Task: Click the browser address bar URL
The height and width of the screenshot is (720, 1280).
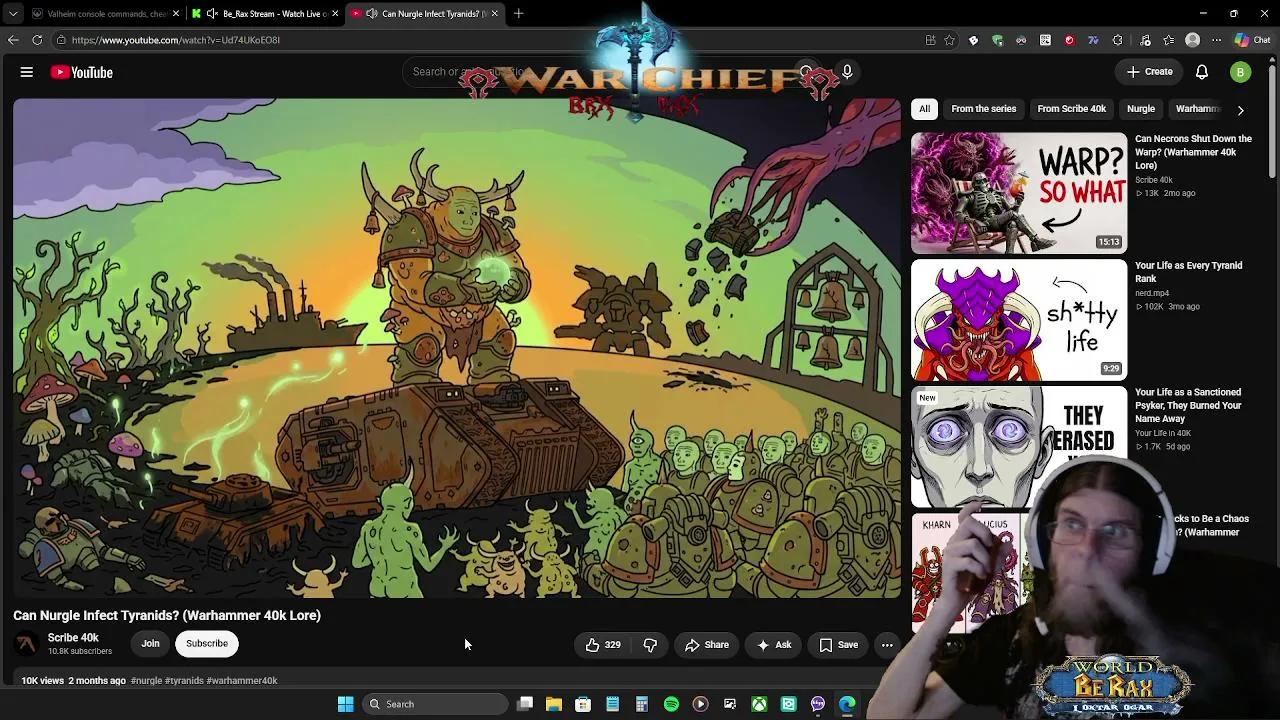Action: click(176, 40)
